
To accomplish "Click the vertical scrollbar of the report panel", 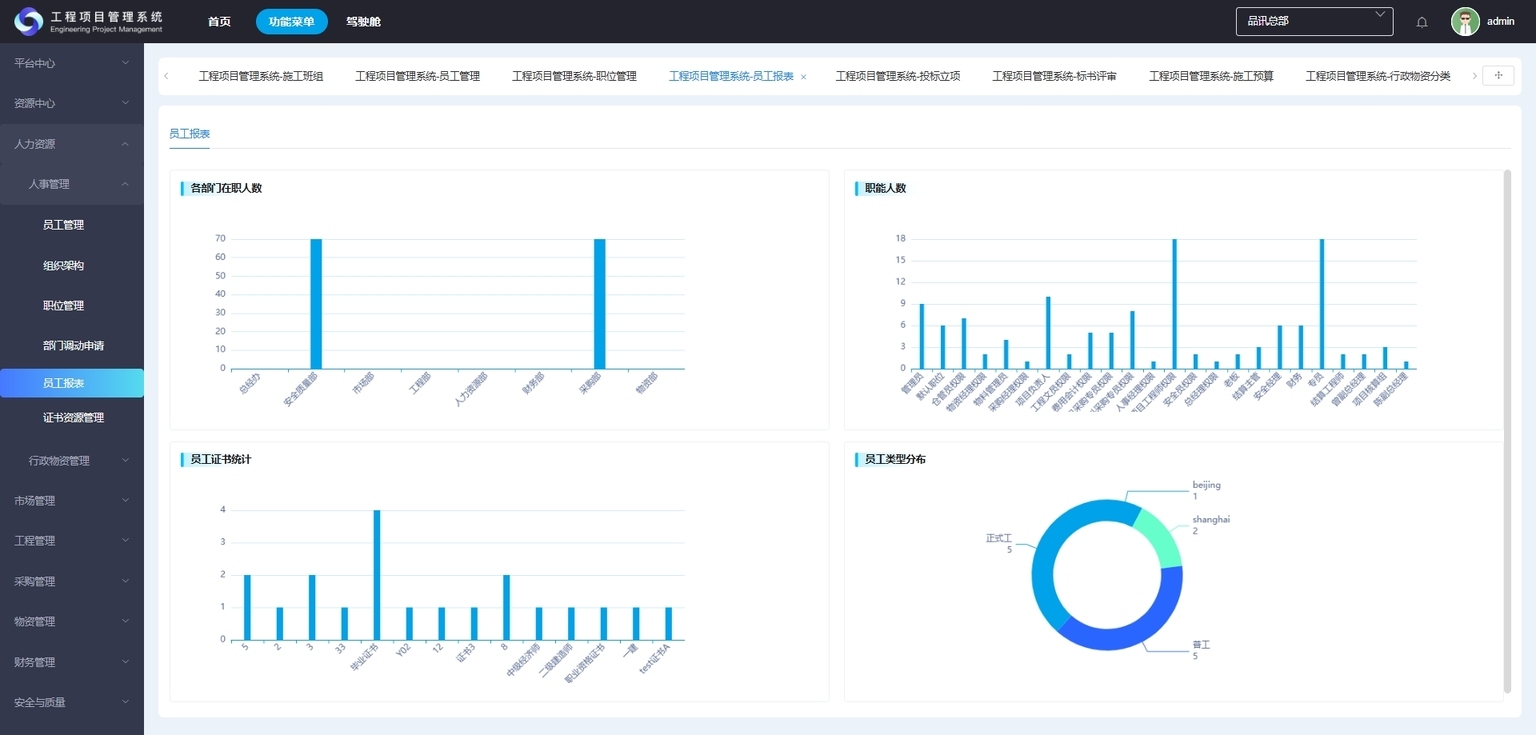I will (x=1507, y=430).
